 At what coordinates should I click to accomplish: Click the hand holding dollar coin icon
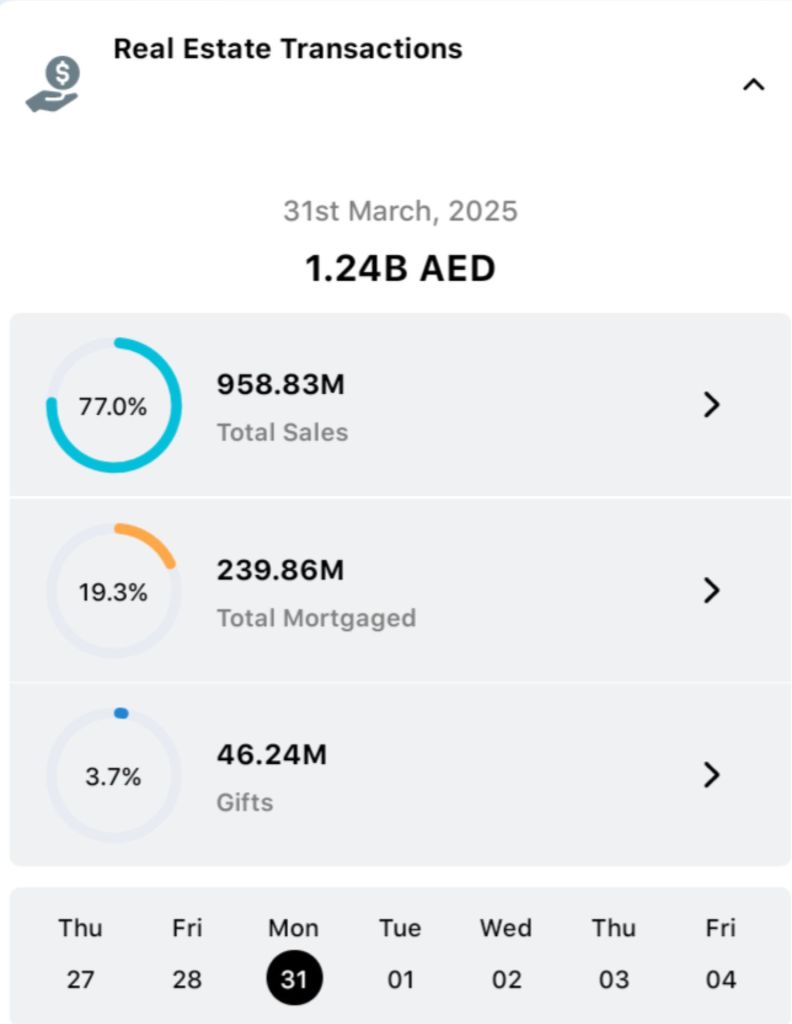52,84
